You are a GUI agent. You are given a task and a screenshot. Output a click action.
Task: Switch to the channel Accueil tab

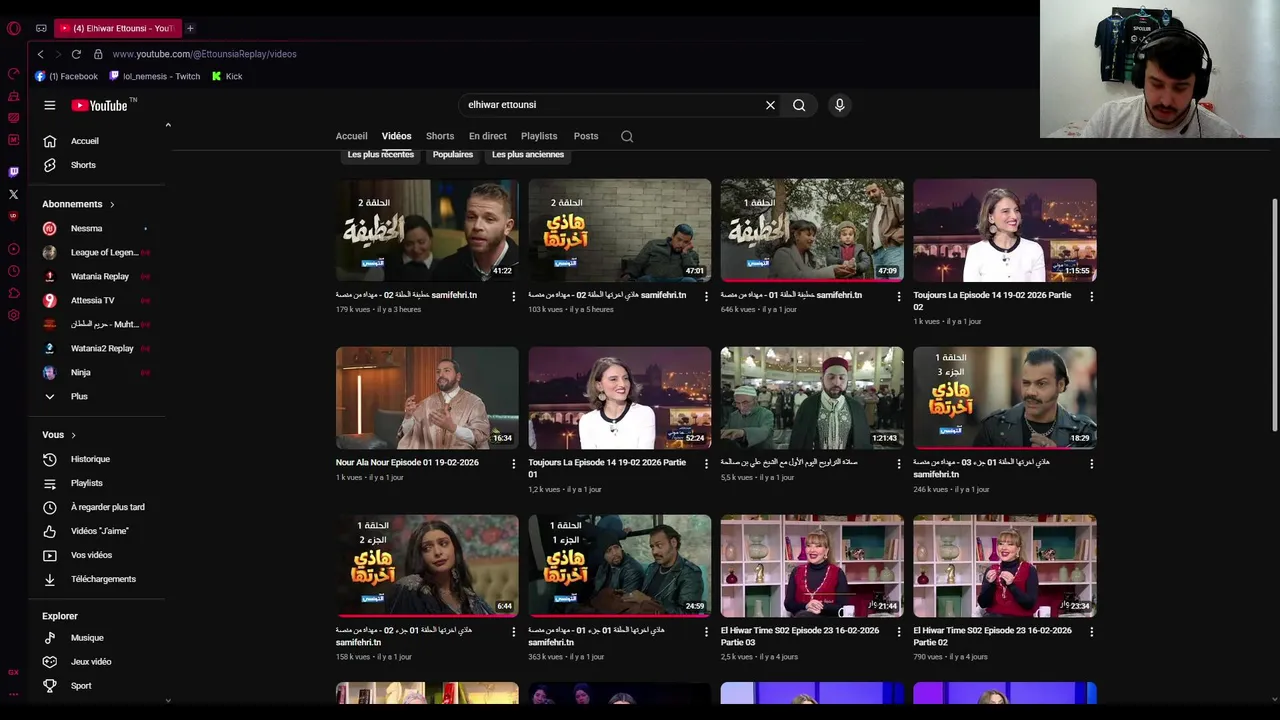351,136
